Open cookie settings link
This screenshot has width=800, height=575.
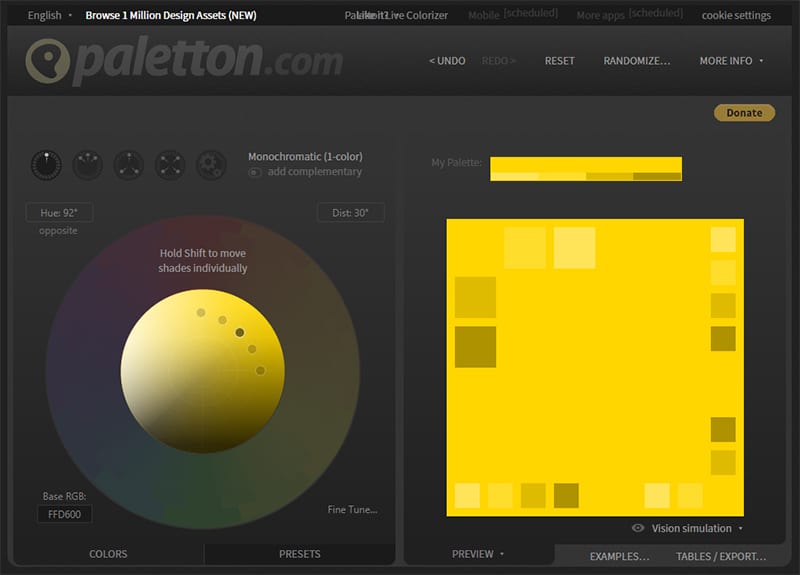coord(736,15)
